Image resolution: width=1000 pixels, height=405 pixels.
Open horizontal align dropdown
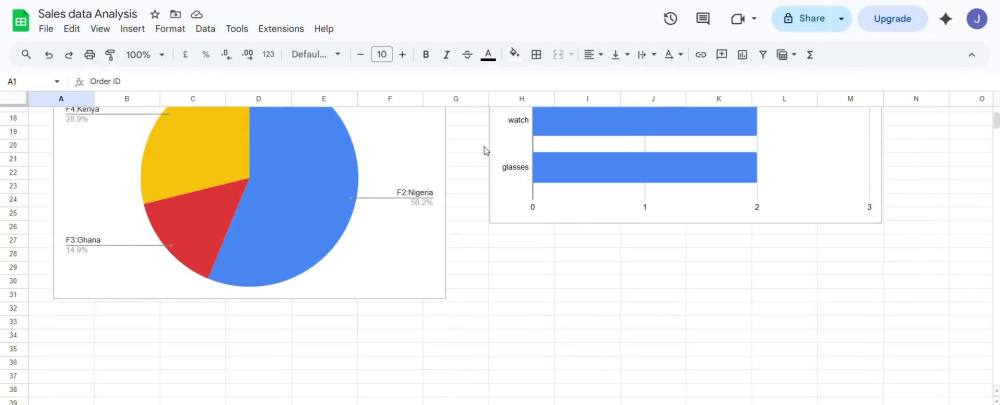tap(593, 55)
